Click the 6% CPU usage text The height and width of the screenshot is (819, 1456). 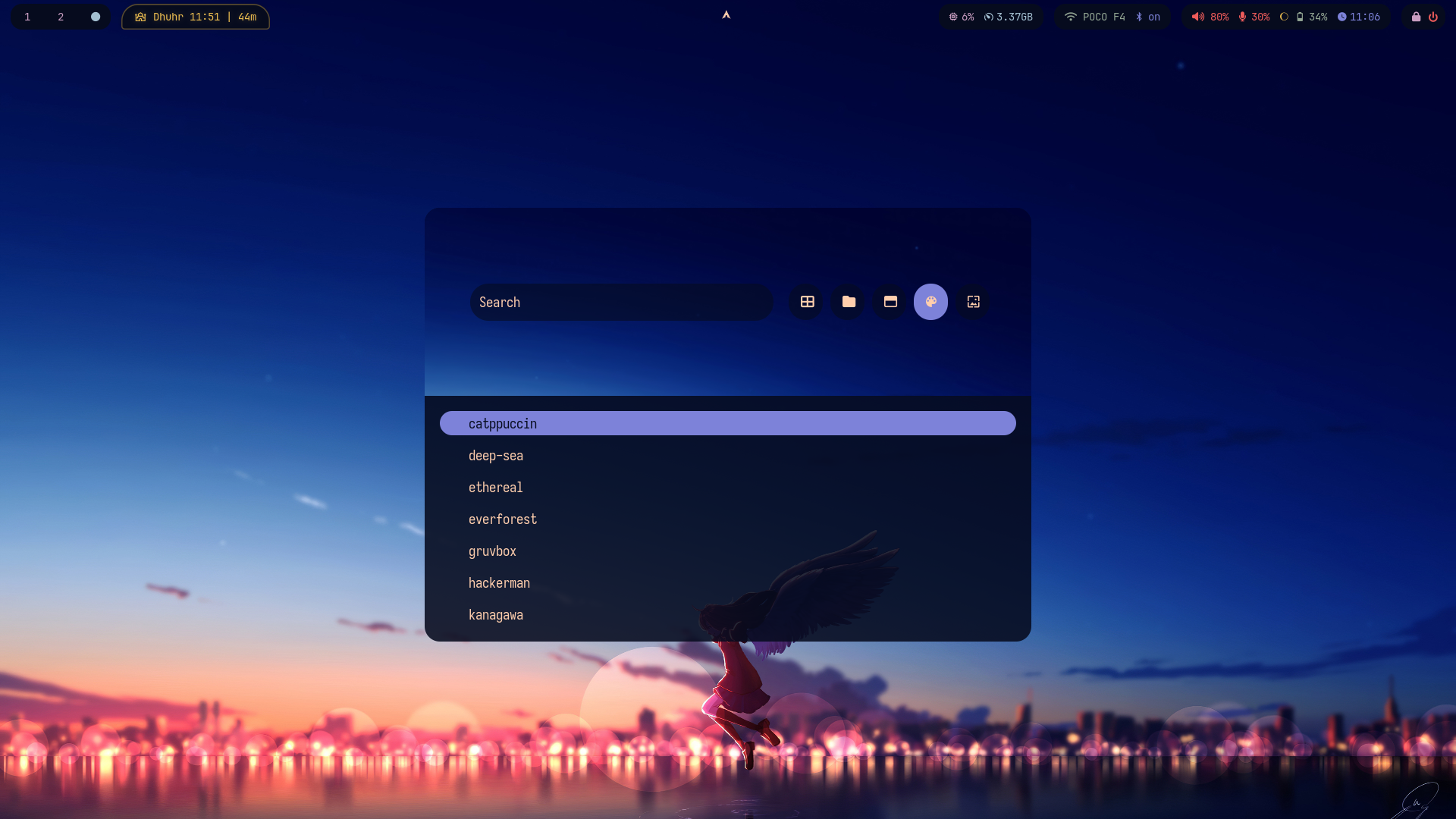point(968,17)
